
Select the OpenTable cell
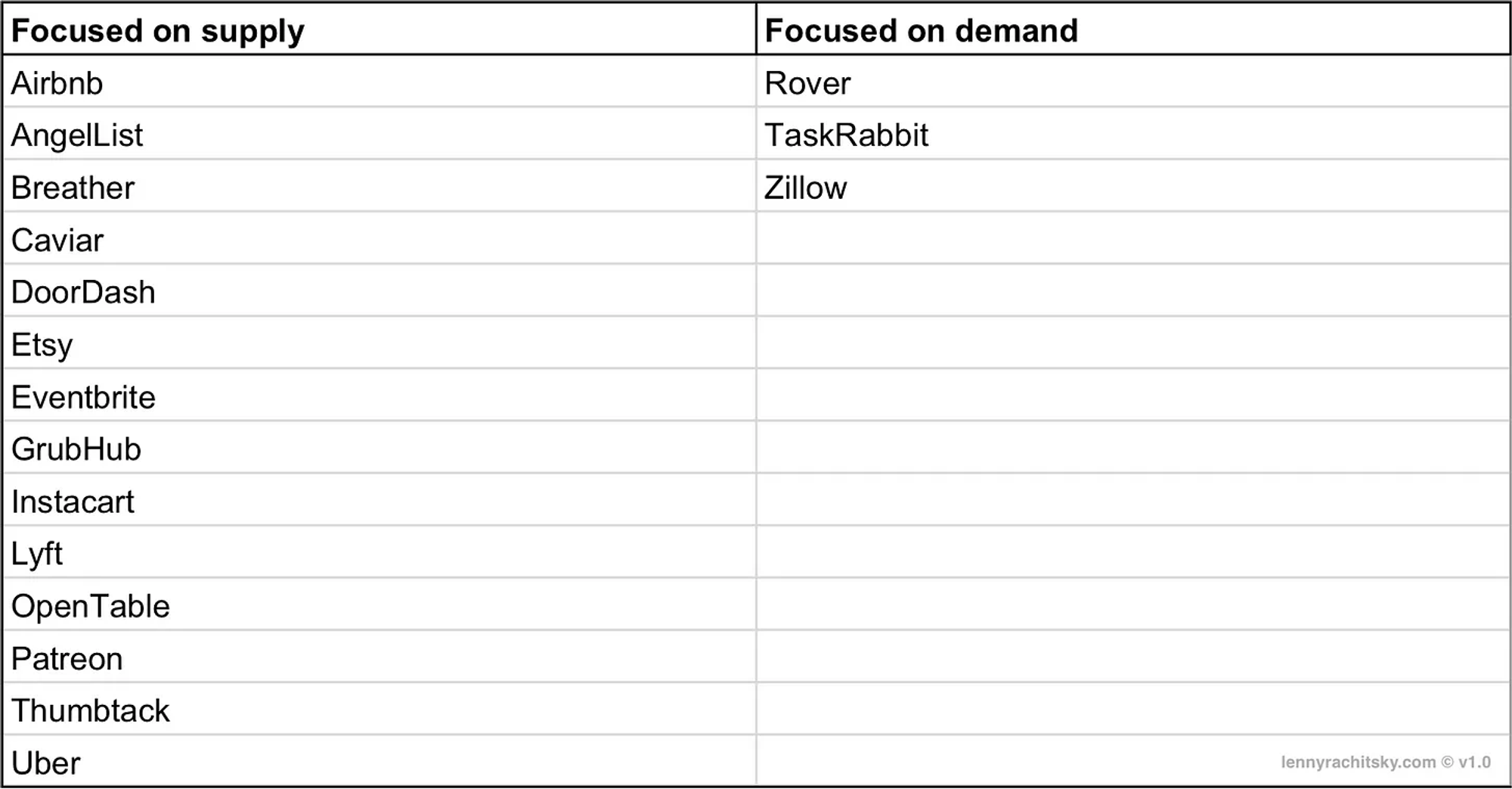click(x=380, y=604)
